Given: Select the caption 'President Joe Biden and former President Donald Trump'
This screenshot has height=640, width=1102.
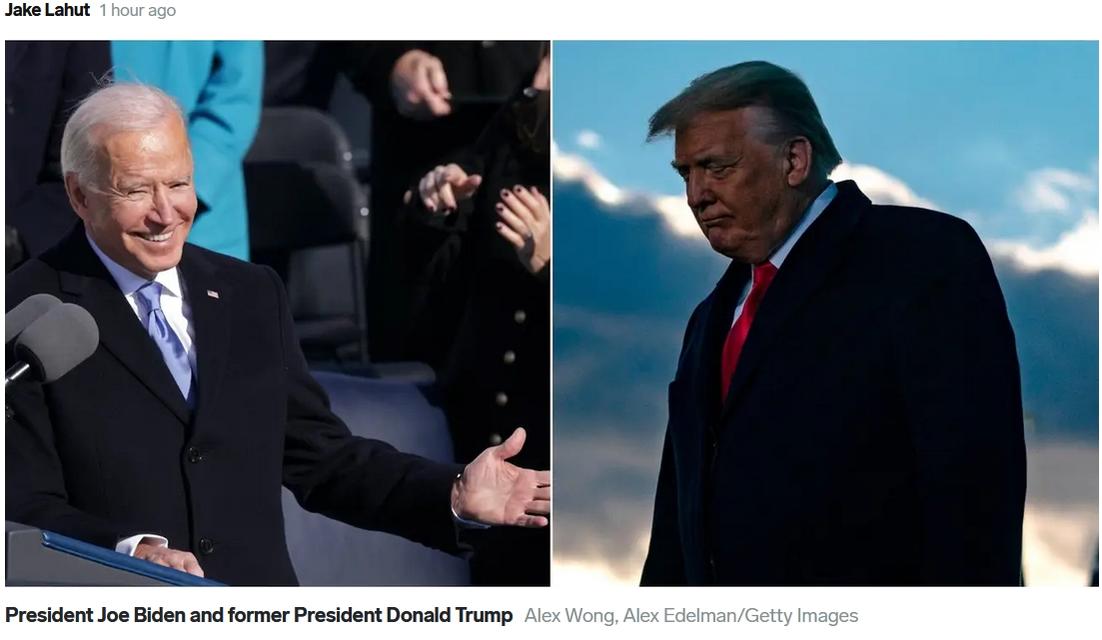Looking at the screenshot, I should tap(259, 615).
